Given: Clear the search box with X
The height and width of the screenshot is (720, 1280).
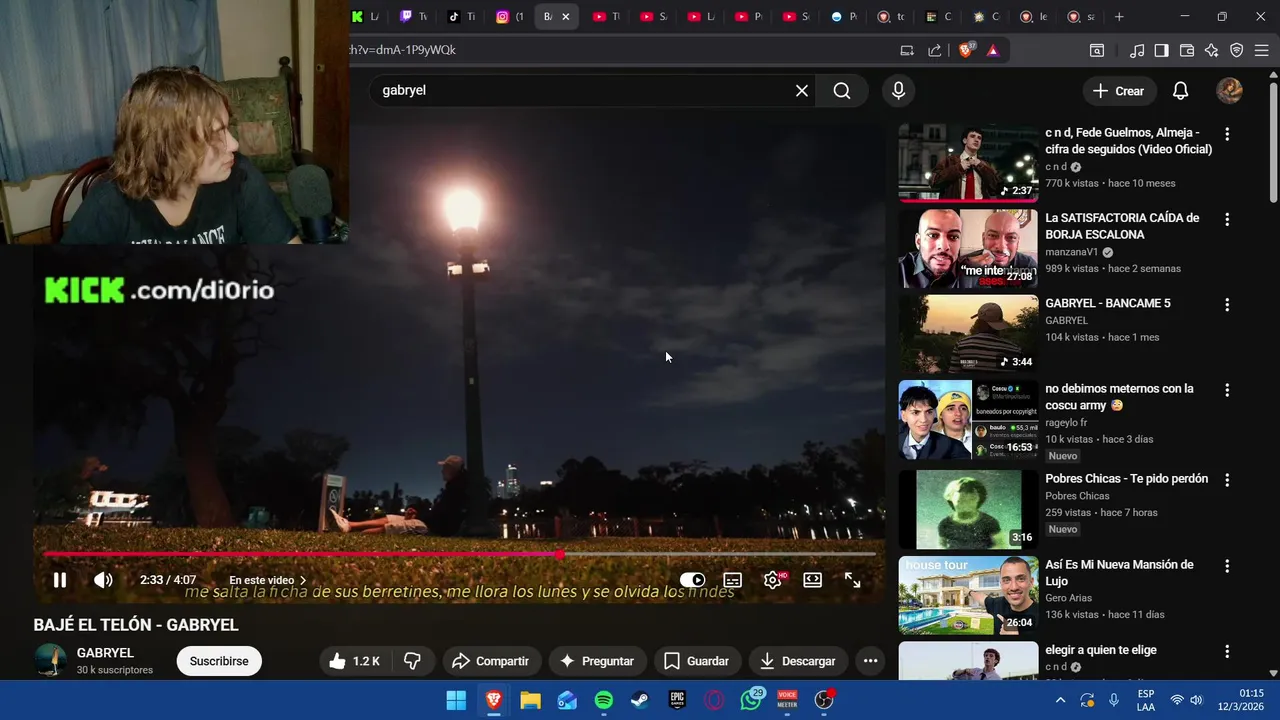Looking at the screenshot, I should tap(802, 91).
